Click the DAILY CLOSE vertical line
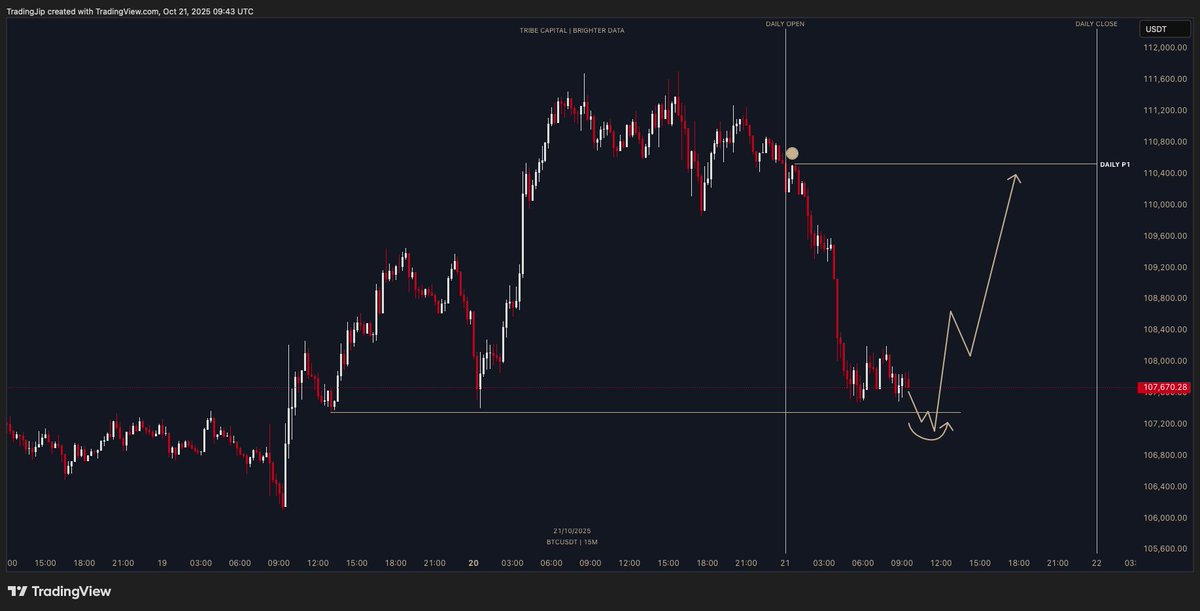The width and height of the screenshot is (1200, 611). coord(1096,300)
